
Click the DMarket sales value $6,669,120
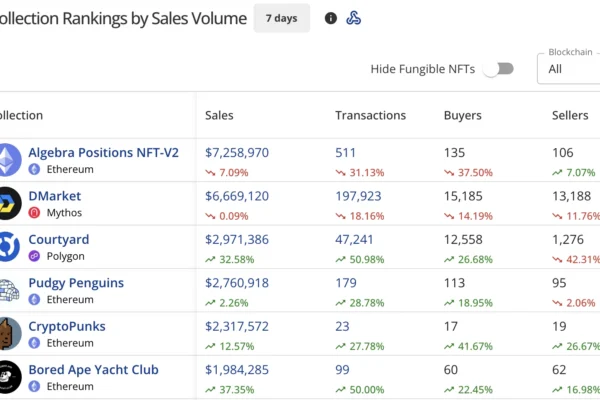[x=237, y=196]
